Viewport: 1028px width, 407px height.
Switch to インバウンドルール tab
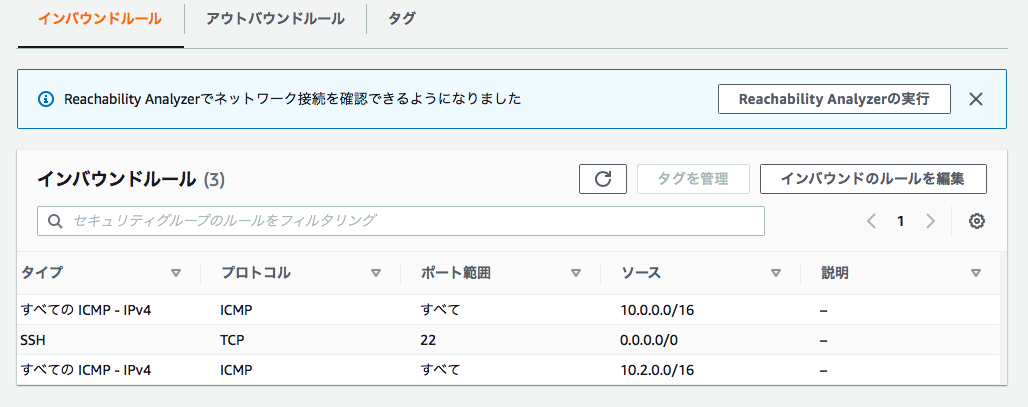click(x=100, y=19)
